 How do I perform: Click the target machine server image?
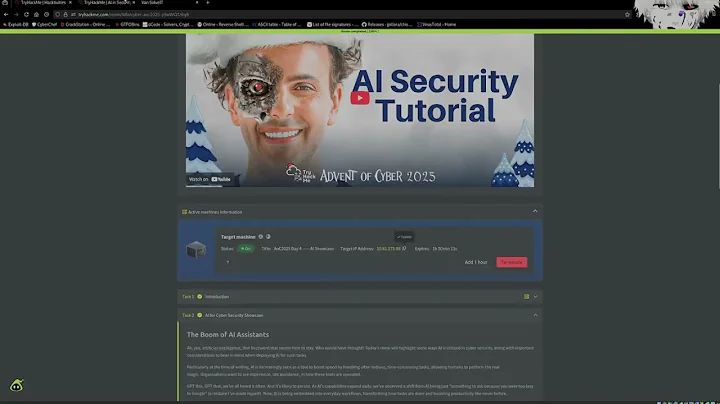196,250
